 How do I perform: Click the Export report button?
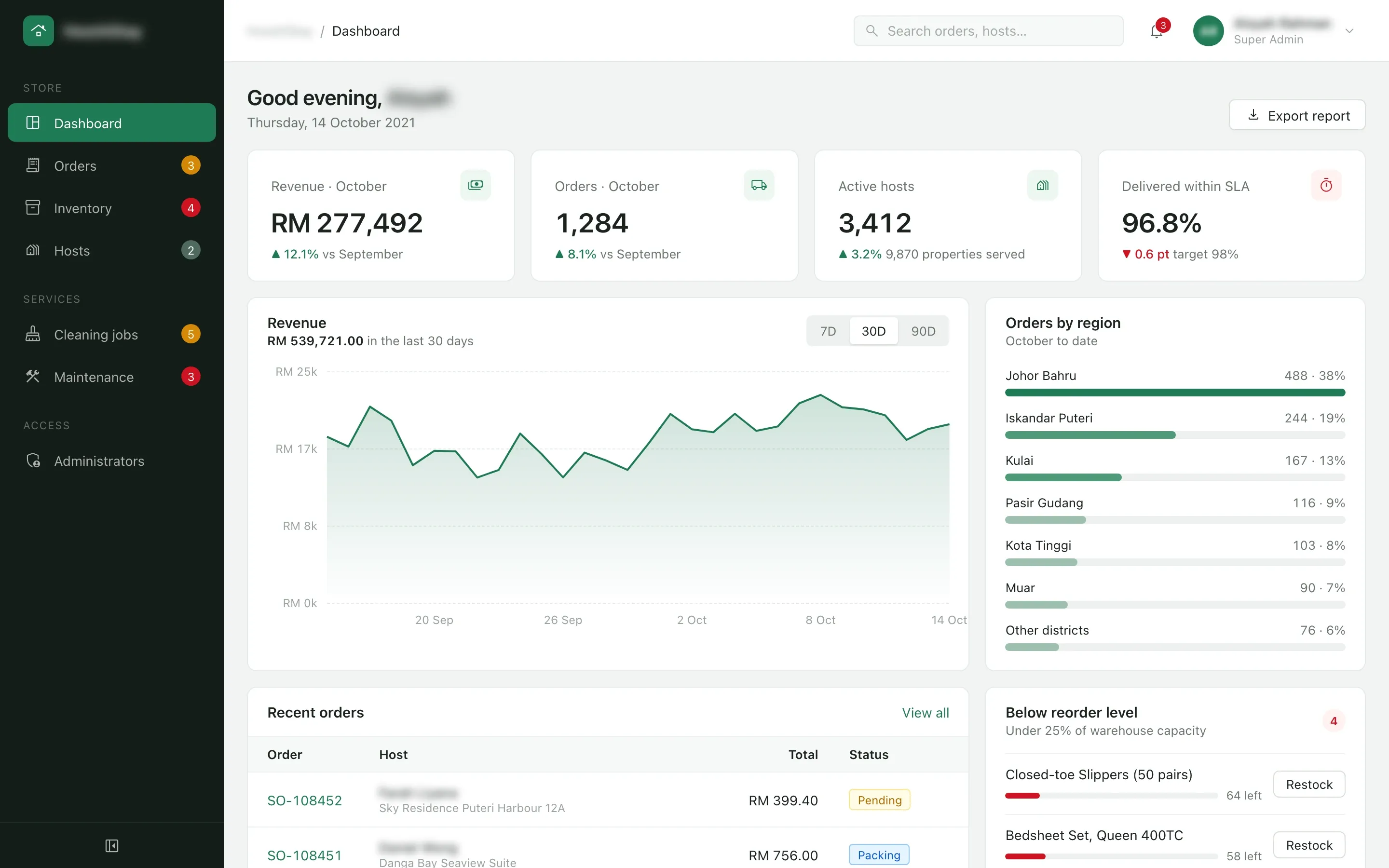coord(1296,115)
